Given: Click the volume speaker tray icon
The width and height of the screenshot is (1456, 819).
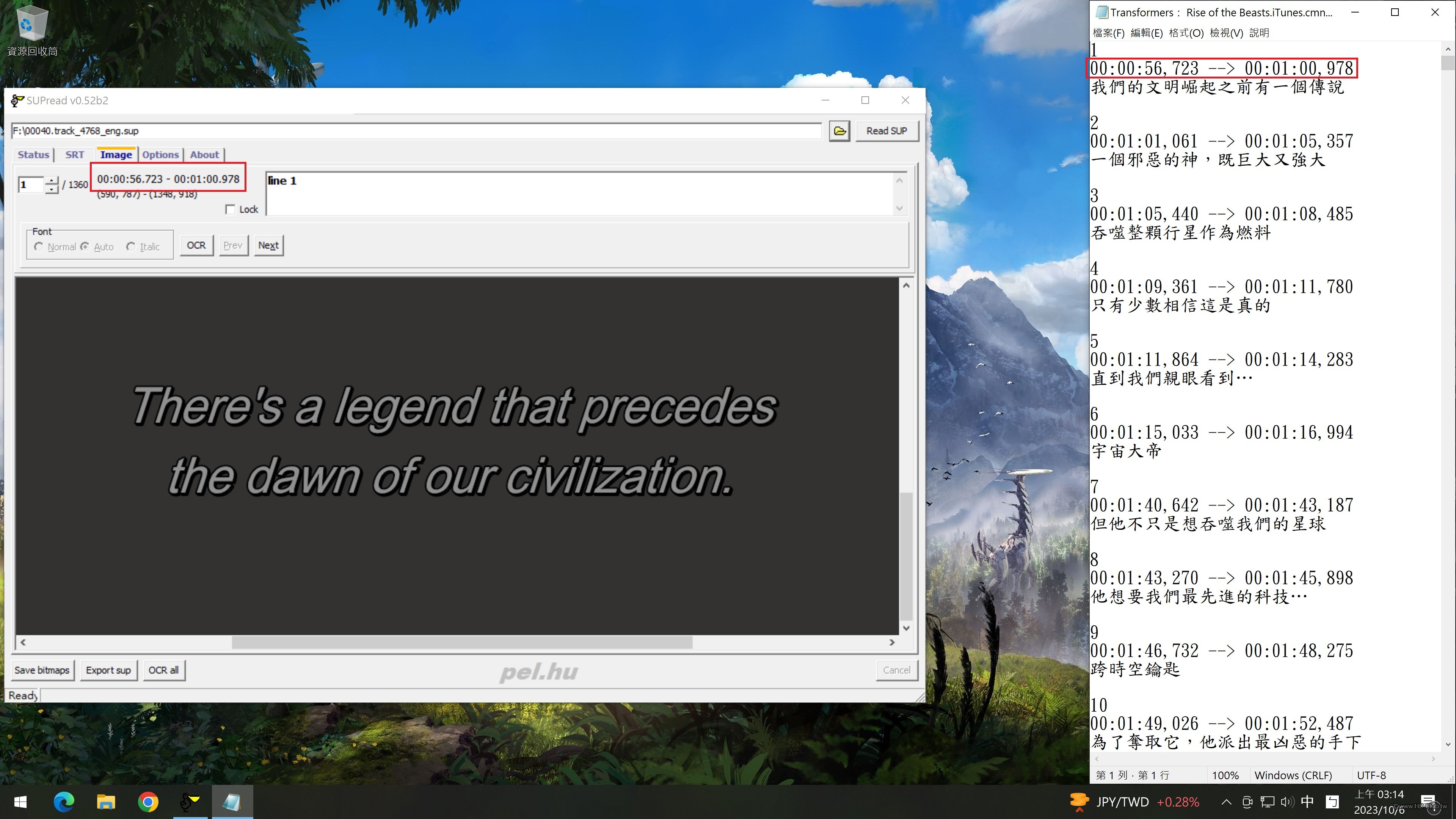Looking at the screenshot, I should (1287, 802).
